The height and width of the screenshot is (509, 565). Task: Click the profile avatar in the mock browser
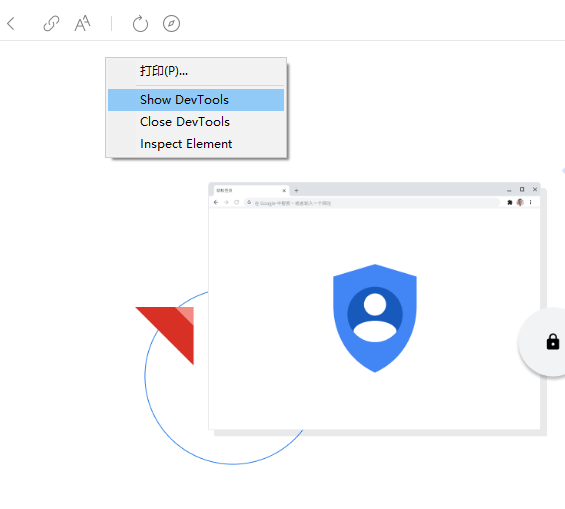coord(520,202)
